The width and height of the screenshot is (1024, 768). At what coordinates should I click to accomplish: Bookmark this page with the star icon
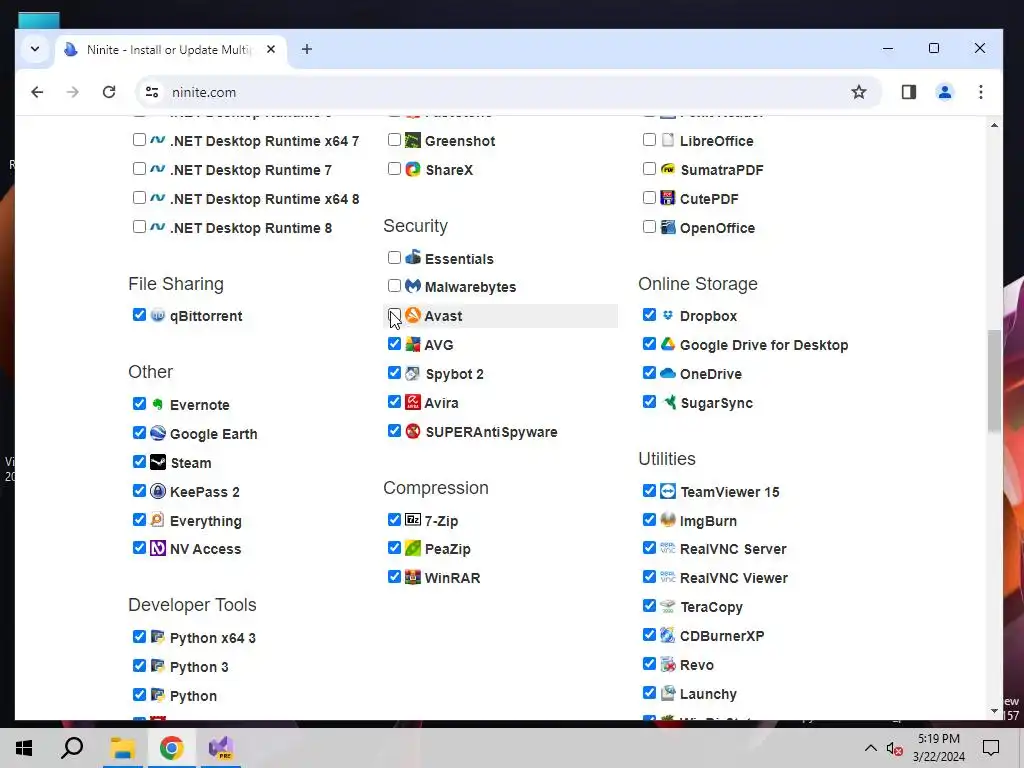(859, 92)
